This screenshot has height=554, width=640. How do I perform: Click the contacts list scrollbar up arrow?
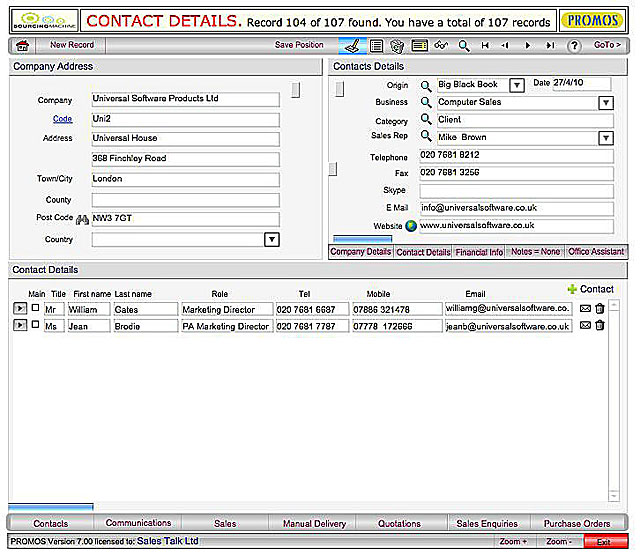(x=613, y=305)
